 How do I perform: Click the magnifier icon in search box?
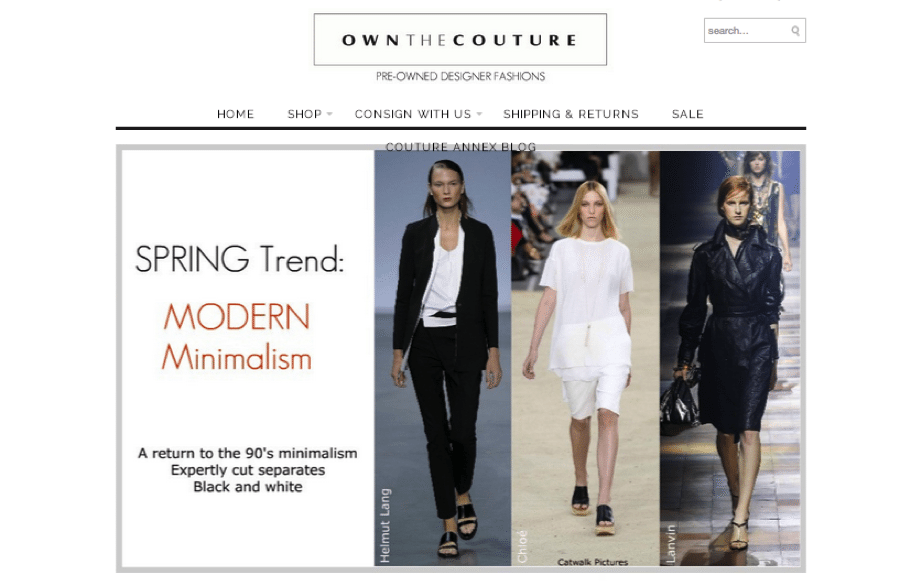(x=795, y=31)
